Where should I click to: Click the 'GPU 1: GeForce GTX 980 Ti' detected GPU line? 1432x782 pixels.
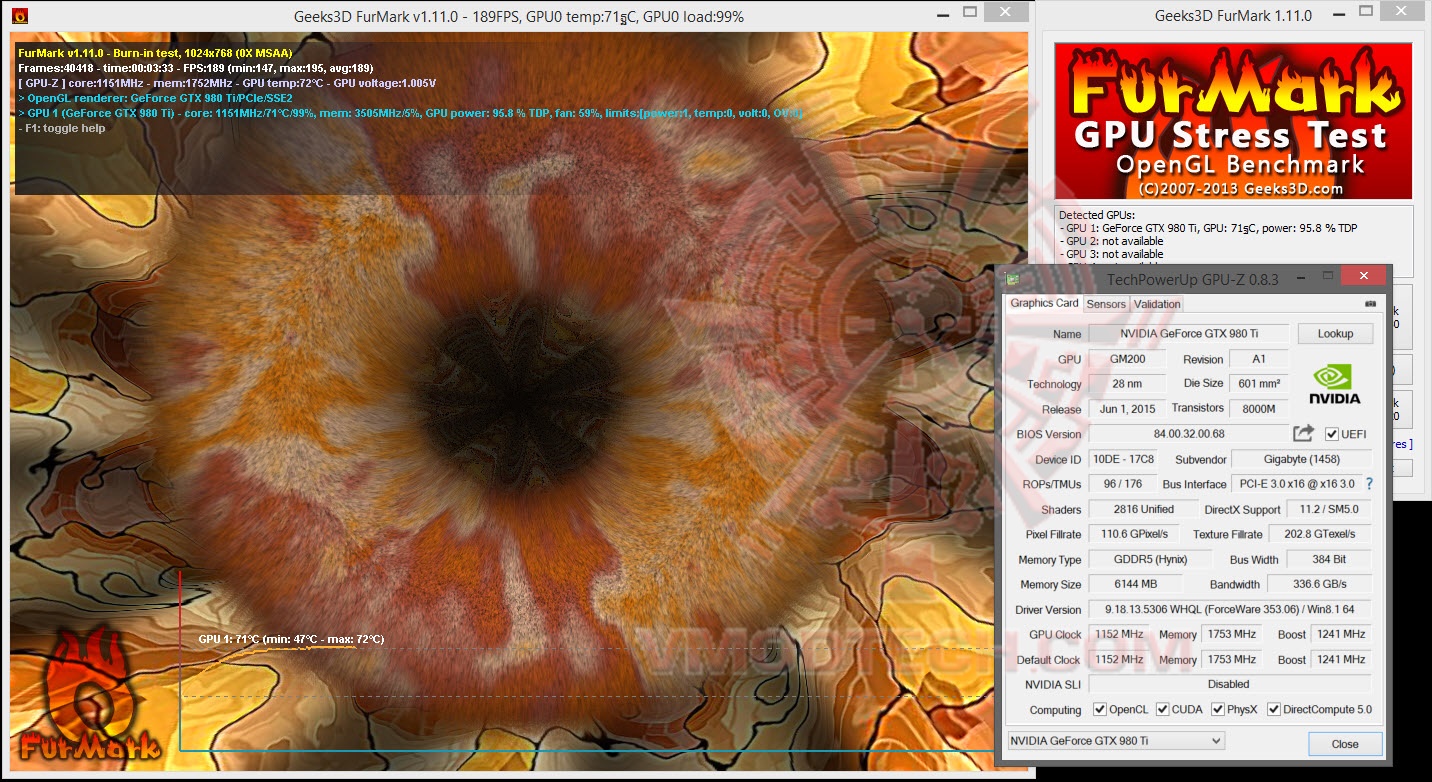(x=1209, y=228)
